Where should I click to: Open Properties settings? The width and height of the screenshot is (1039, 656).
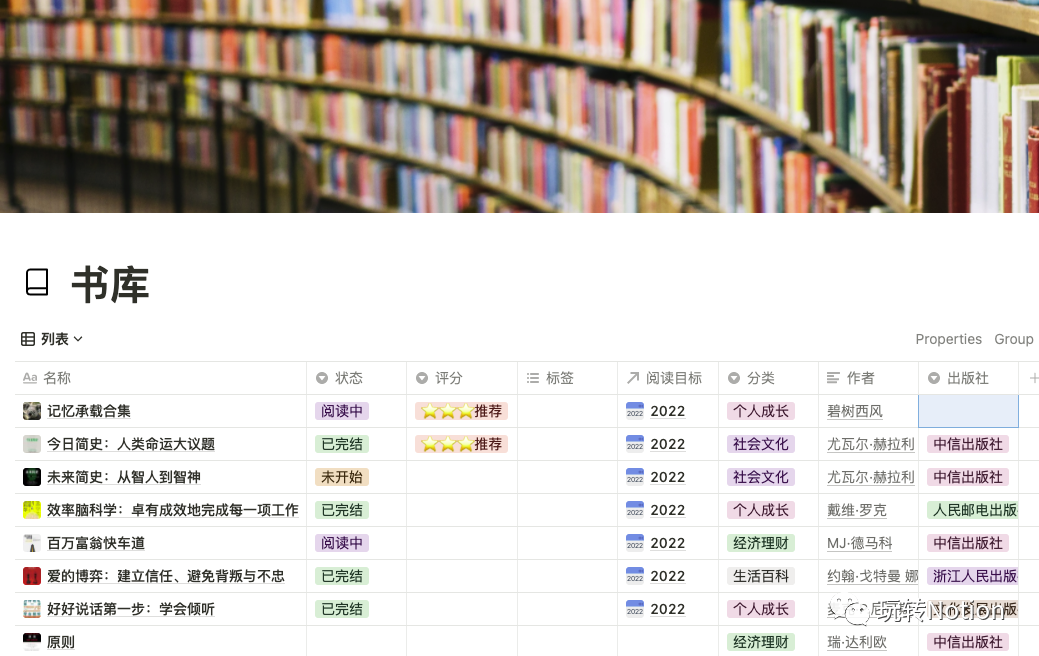[948, 339]
